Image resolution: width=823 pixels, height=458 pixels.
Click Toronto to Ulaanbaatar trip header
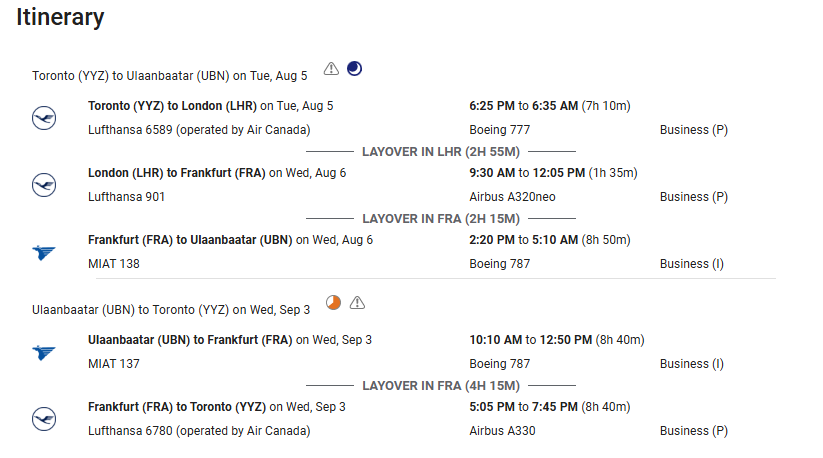[170, 75]
